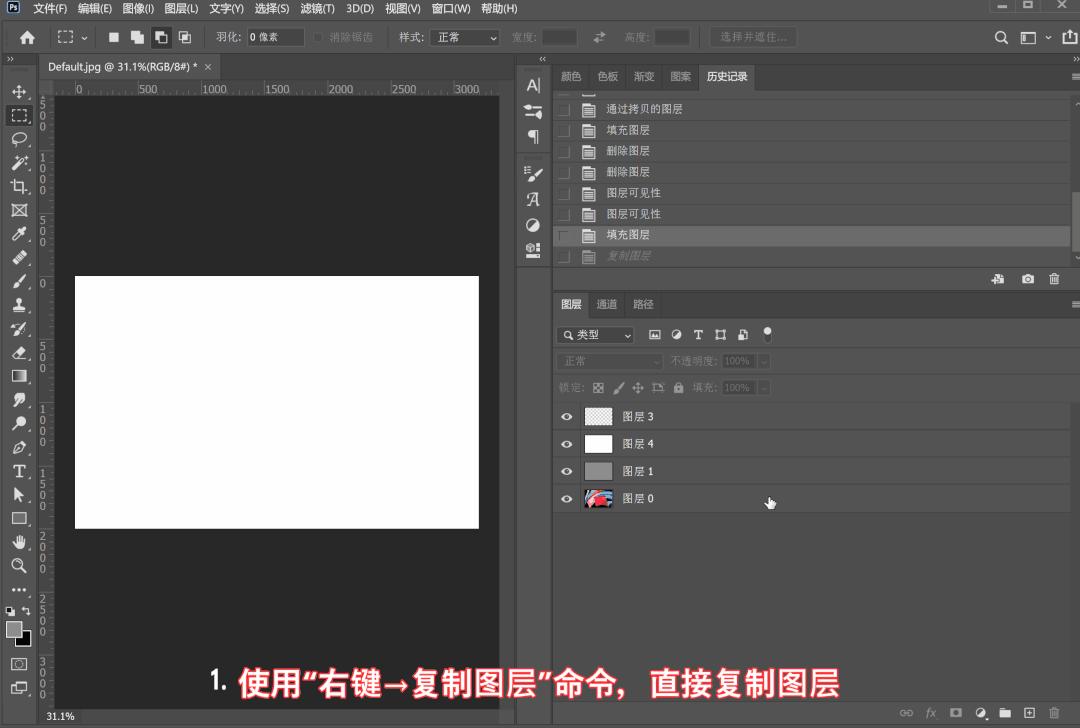1080x728 pixels.
Task: Delete the current history state via trash icon
Action: (x=1054, y=279)
